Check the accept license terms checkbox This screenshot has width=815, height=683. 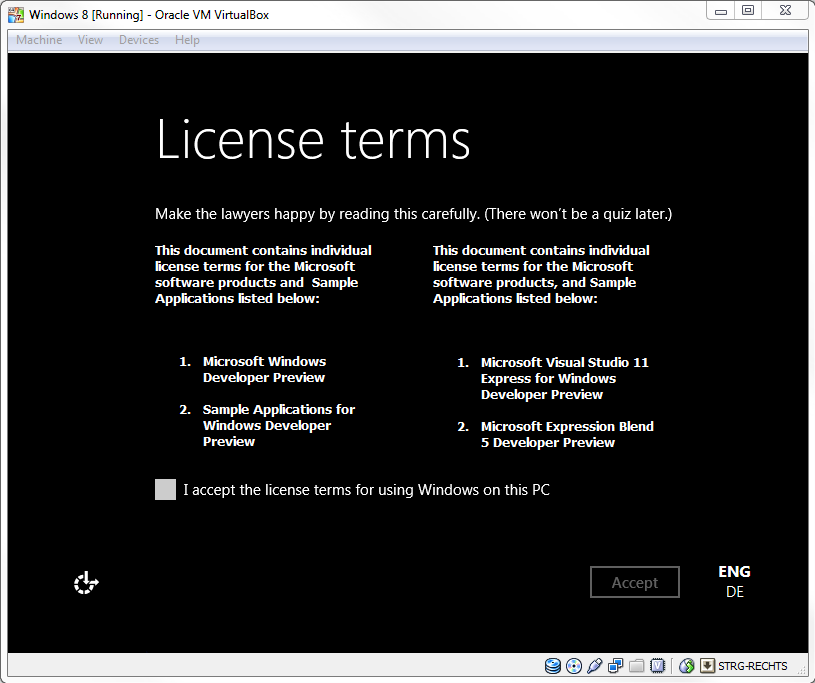tap(166, 489)
